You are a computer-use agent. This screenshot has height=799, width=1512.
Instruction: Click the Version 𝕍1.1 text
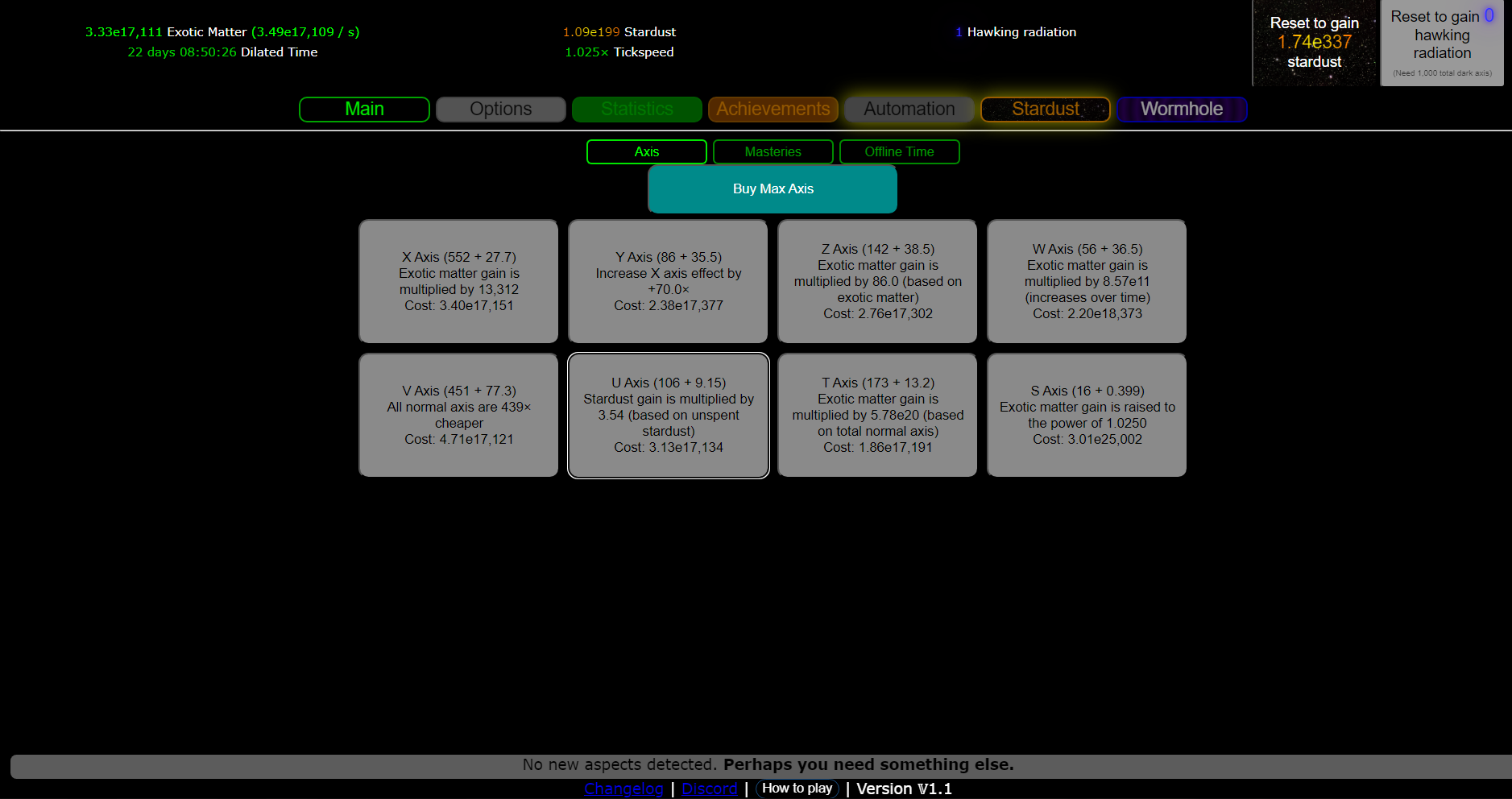click(x=904, y=789)
